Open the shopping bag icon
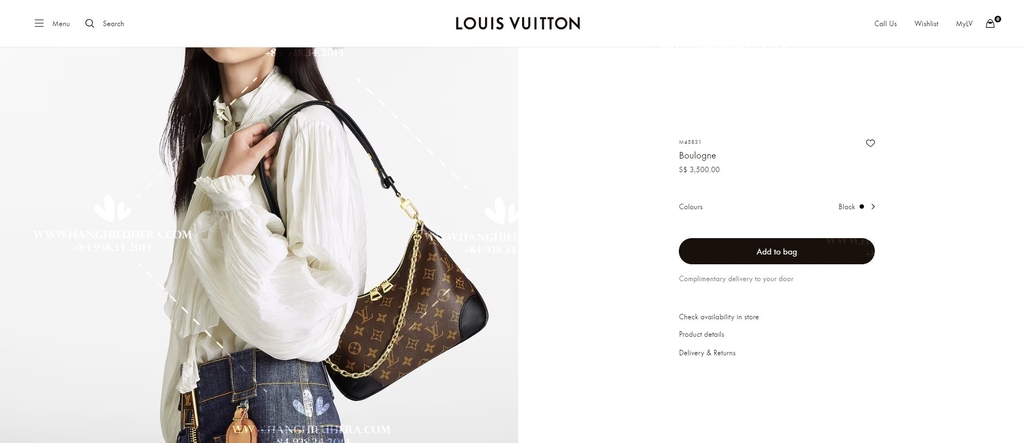 click(991, 23)
